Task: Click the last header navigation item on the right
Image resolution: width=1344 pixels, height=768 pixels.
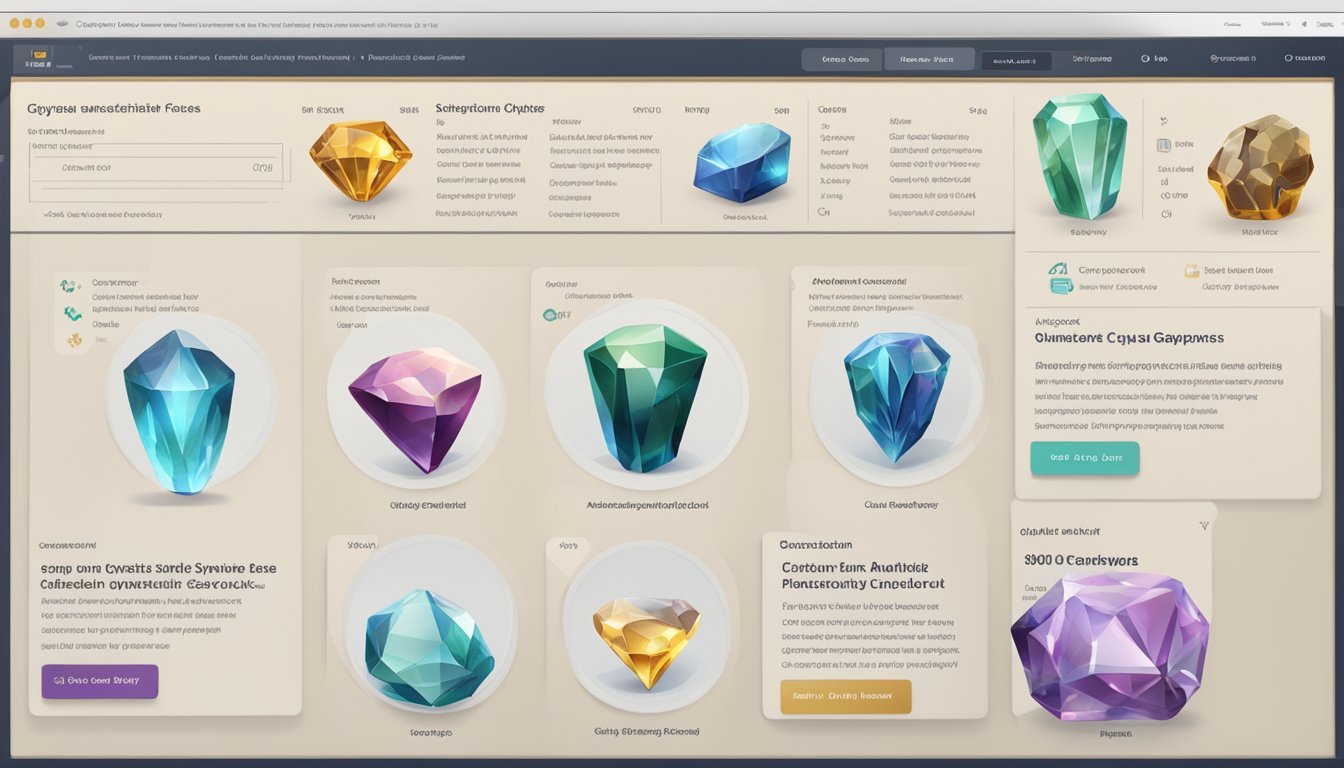Action: (x=1304, y=58)
